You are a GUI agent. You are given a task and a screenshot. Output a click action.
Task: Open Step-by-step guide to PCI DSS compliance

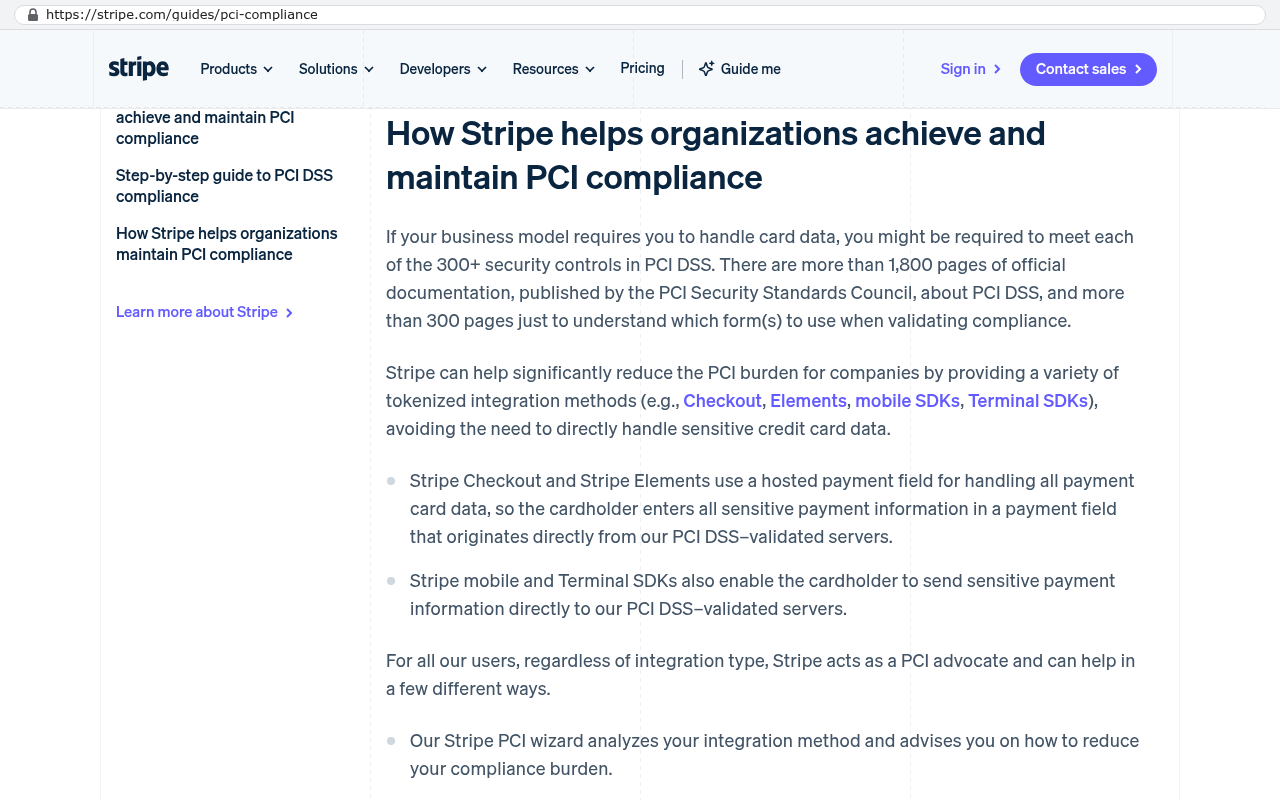pyautogui.click(x=224, y=186)
